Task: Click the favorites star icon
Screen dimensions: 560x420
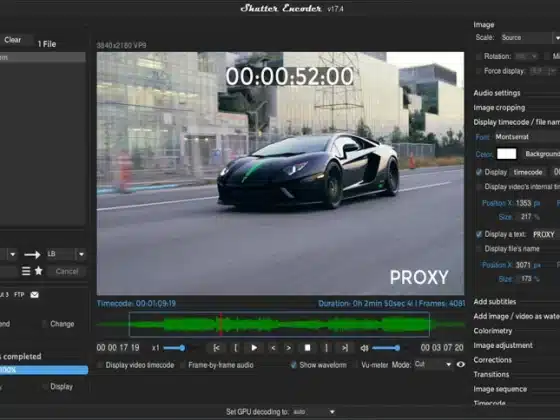Action: coord(39,271)
